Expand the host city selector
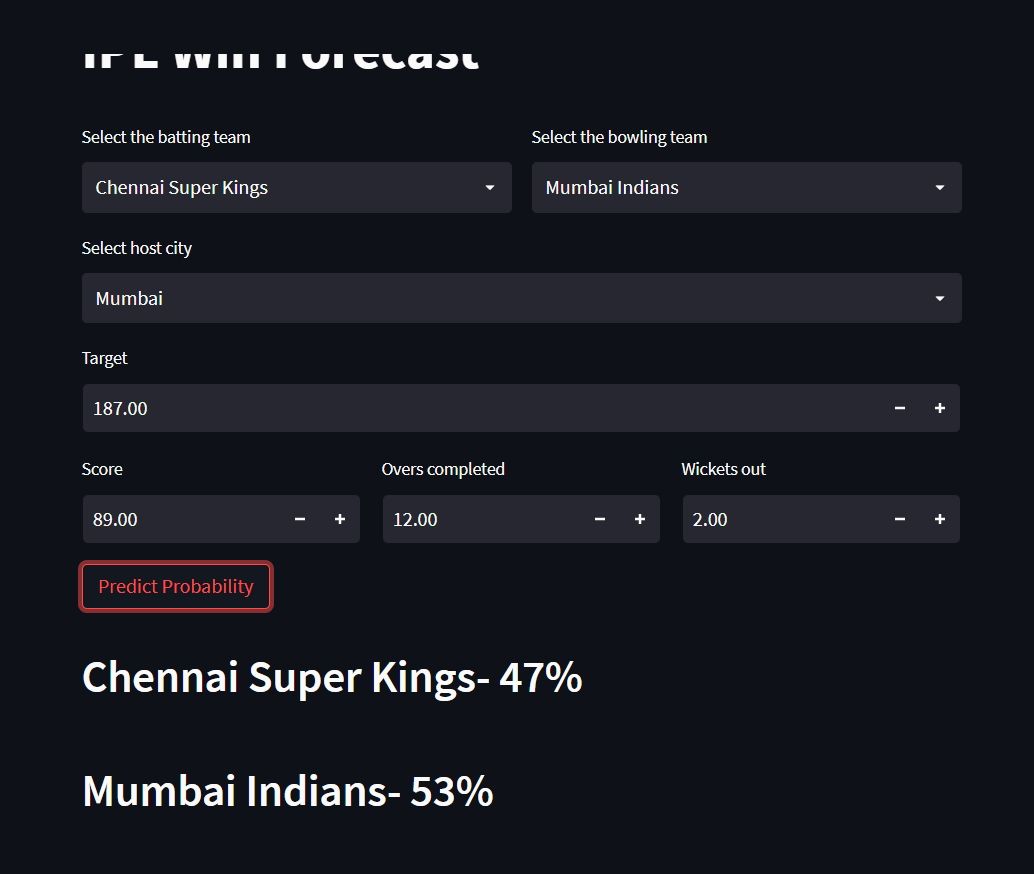1034x874 pixels. click(521, 298)
